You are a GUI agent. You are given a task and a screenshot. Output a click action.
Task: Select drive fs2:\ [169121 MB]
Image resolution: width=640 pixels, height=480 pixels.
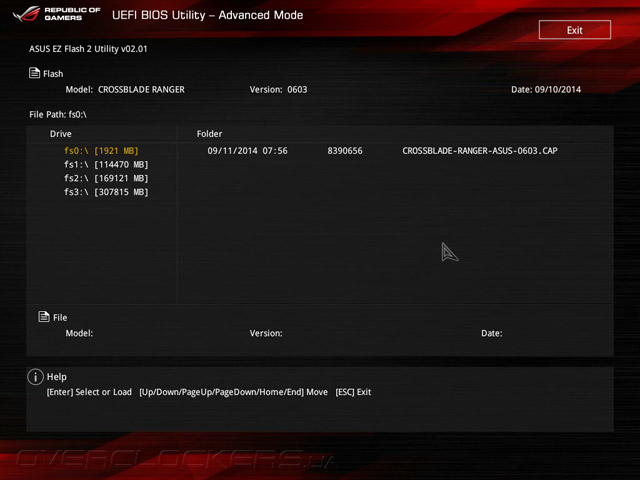click(x=106, y=178)
